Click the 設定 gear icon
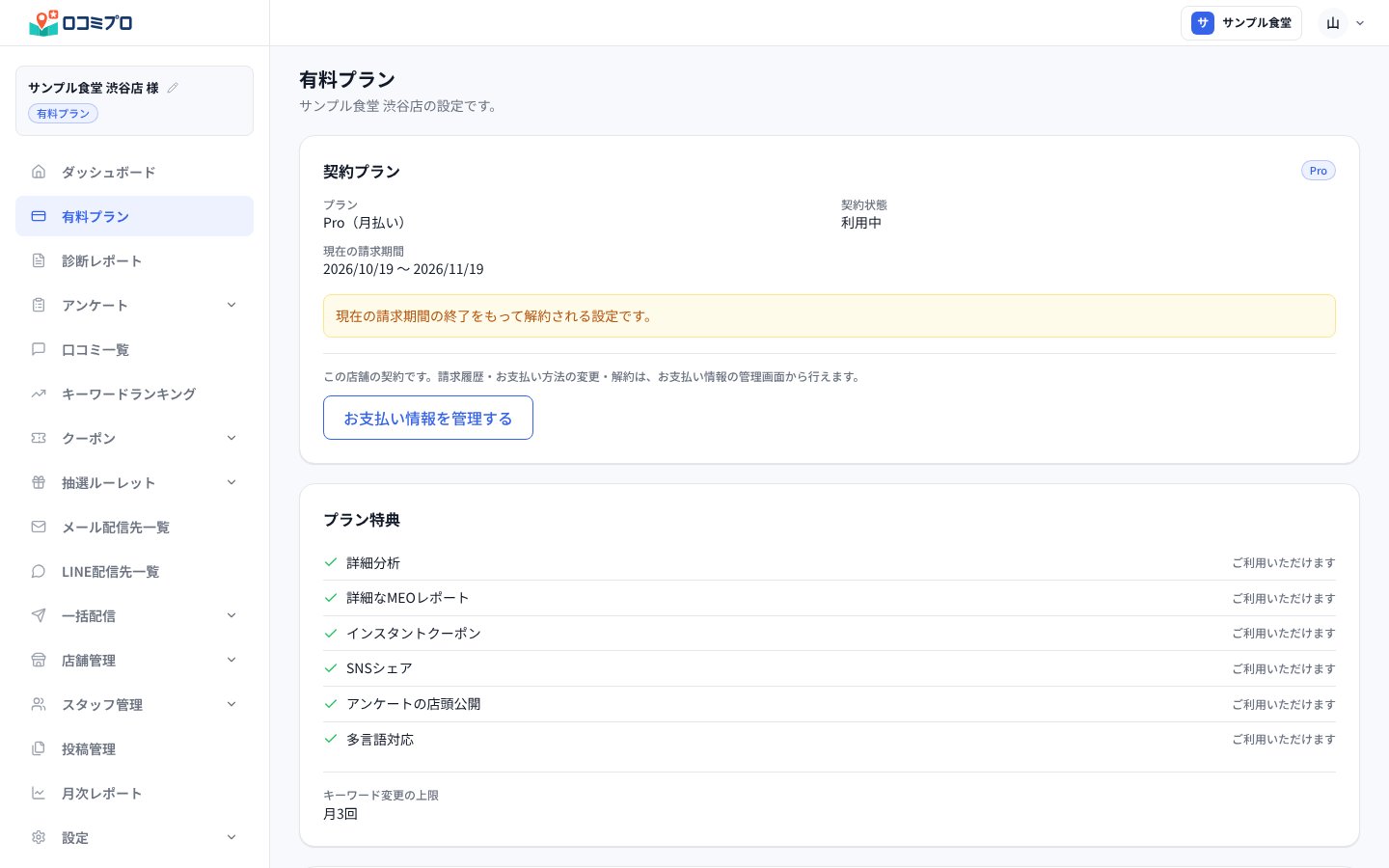This screenshot has width=1389, height=868. pos(39,837)
